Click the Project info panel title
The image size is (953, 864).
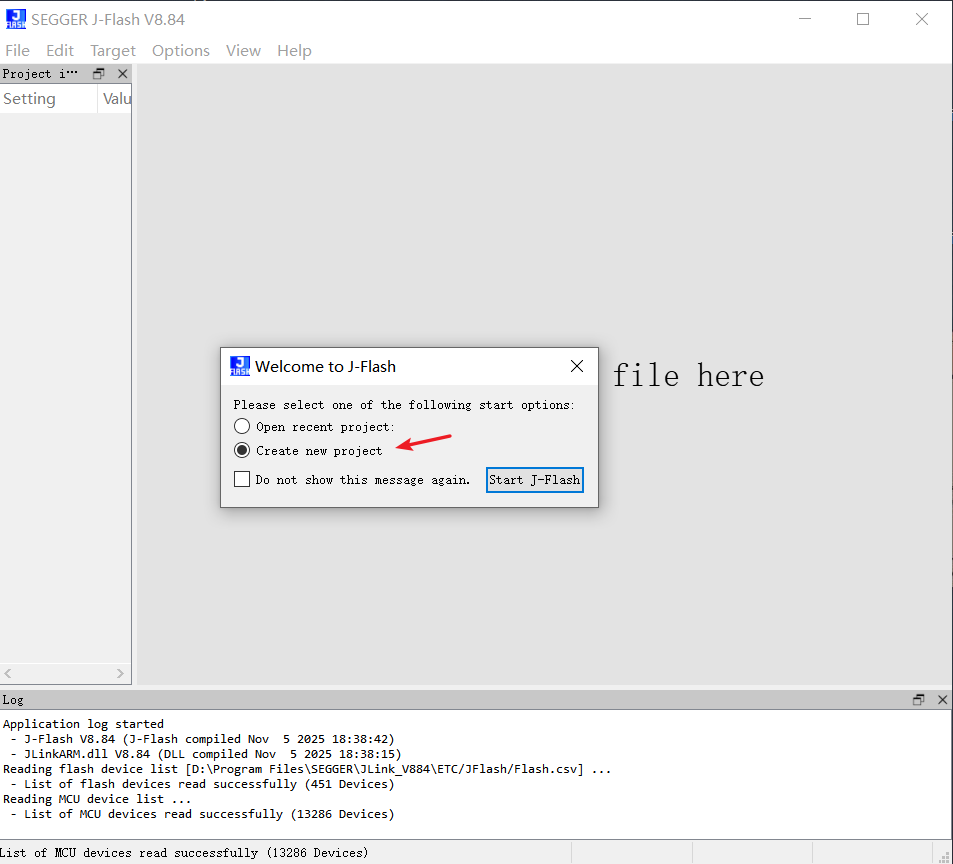point(40,74)
